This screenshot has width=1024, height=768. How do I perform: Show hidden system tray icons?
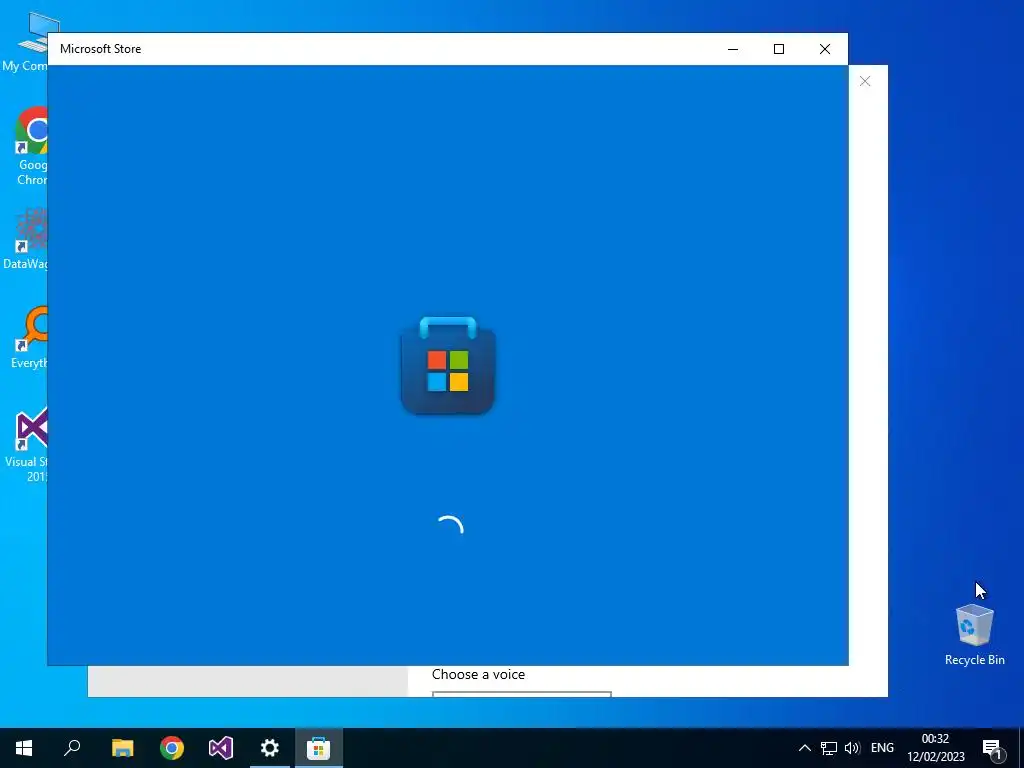(805, 748)
